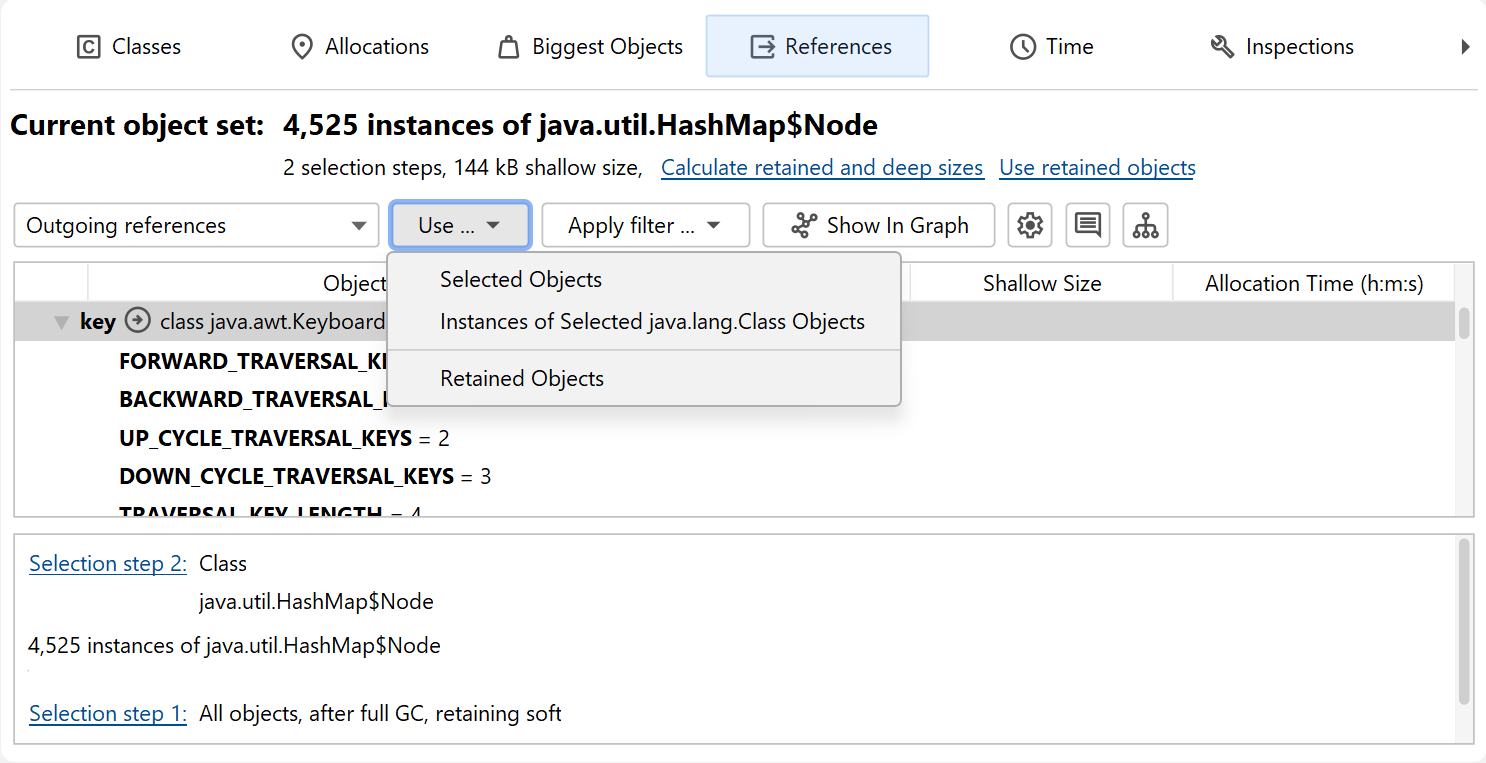
Task: Click Show In Graph button
Action: pos(878,226)
